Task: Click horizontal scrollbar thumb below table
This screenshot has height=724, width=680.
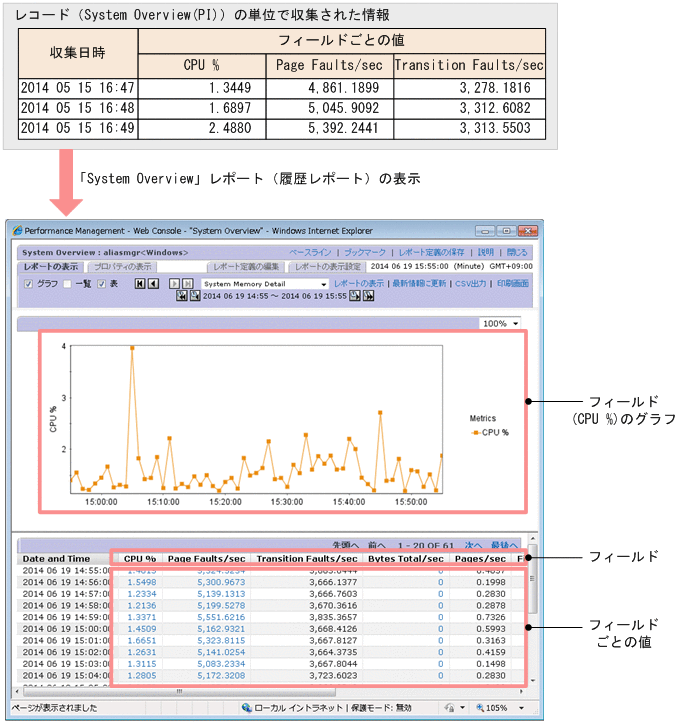Action: point(180,691)
